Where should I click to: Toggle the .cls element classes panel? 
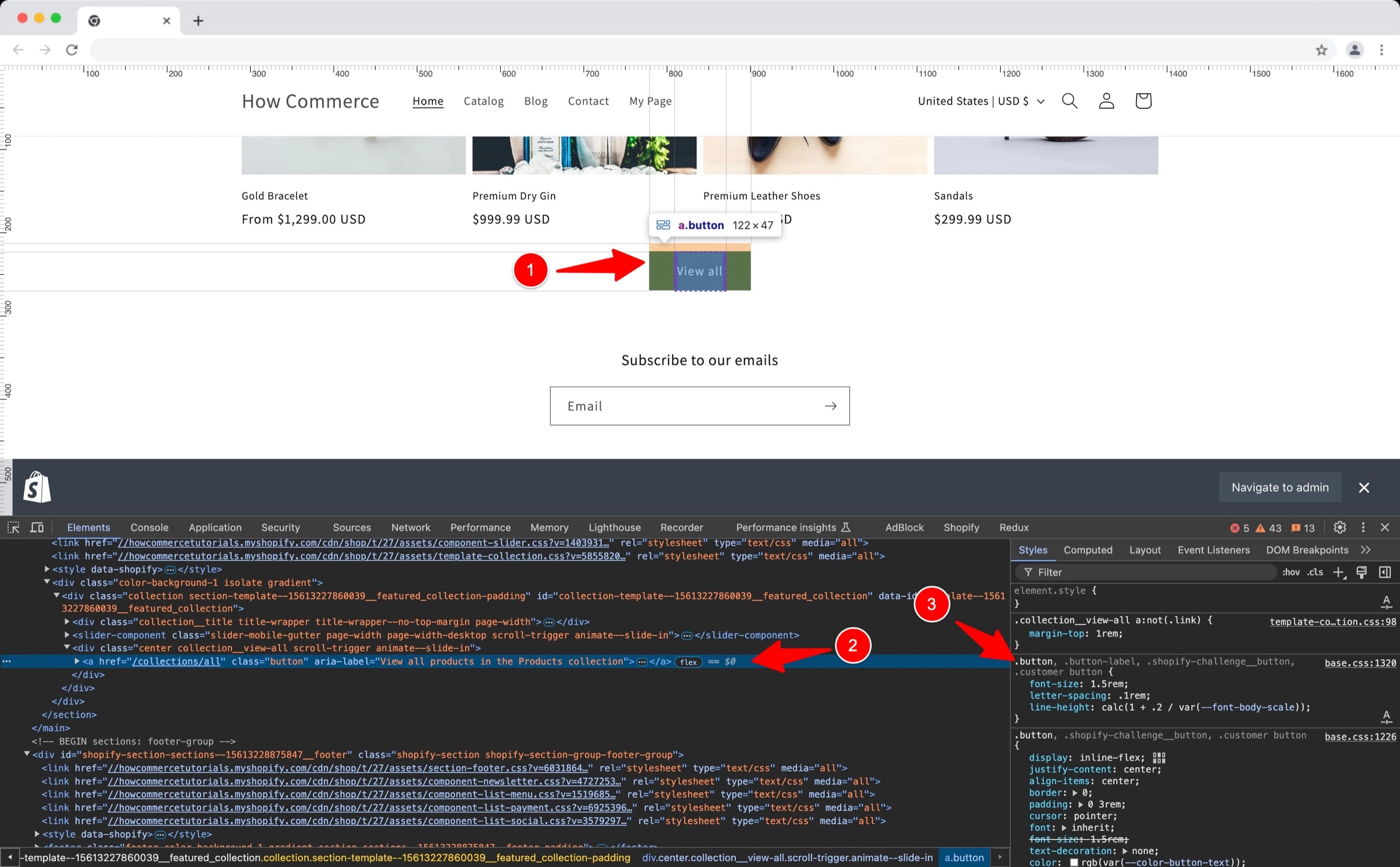coord(1315,572)
